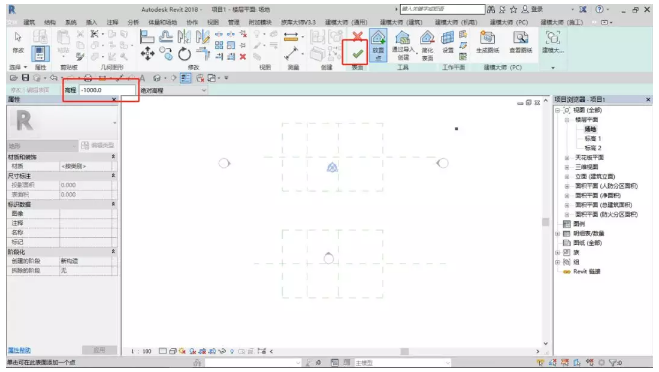Image resolution: width=659 pixels, height=372 pixels.
Task: Expand the 族 (Families) tree node
Action: coord(557,253)
